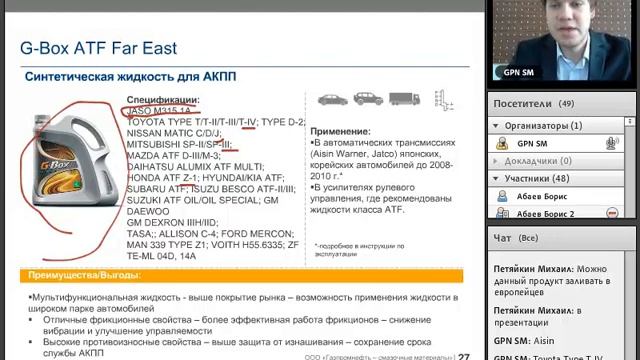
Task: Click the presenter webcam video
Action: click(x=562, y=40)
